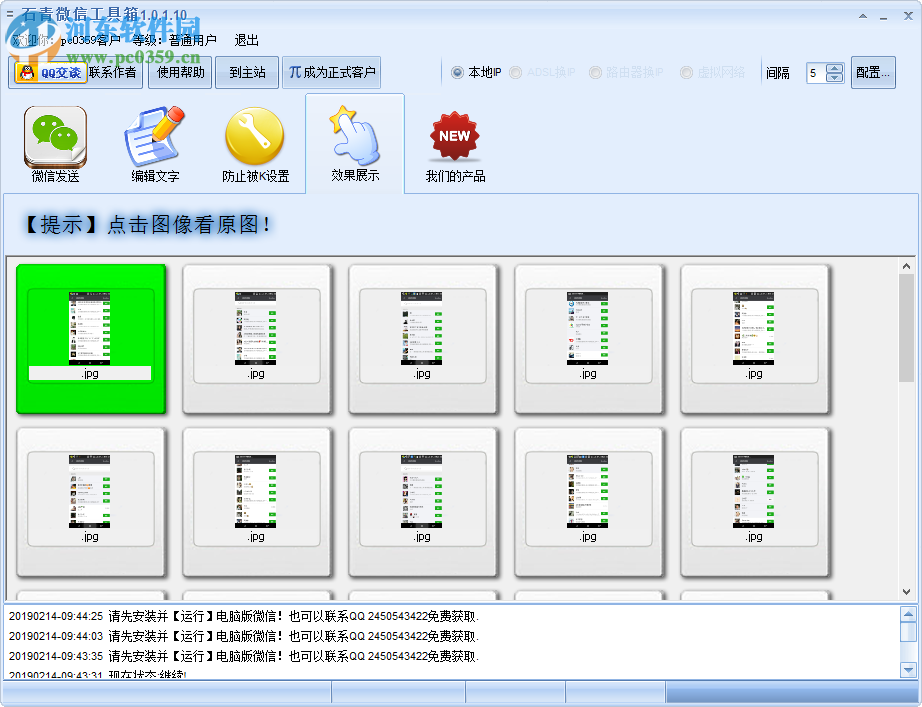Open 成为正式客户 registration page
Screen dimensions: 922x707
[334, 72]
